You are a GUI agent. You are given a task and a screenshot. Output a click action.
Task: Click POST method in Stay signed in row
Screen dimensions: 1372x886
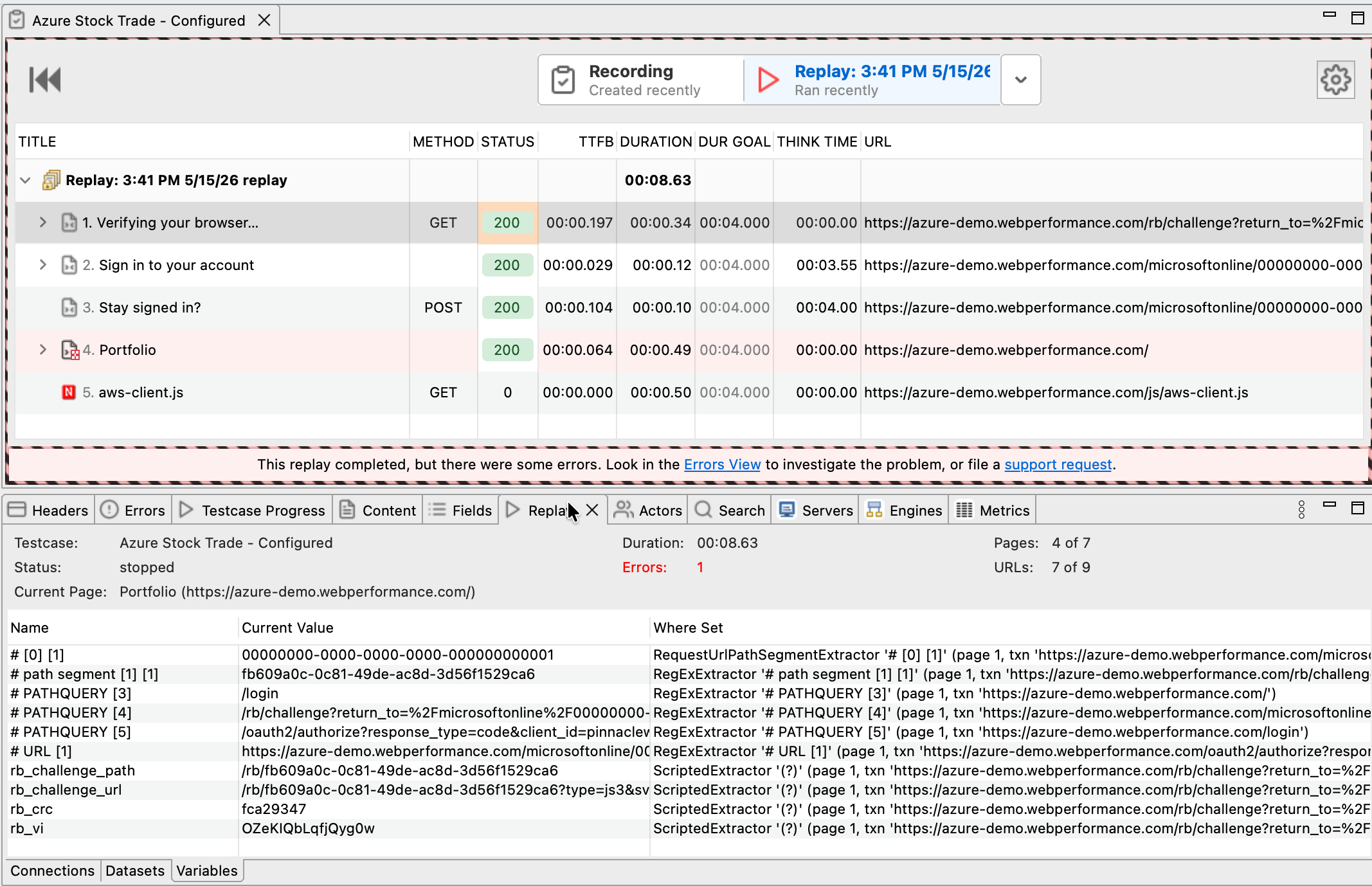click(443, 307)
